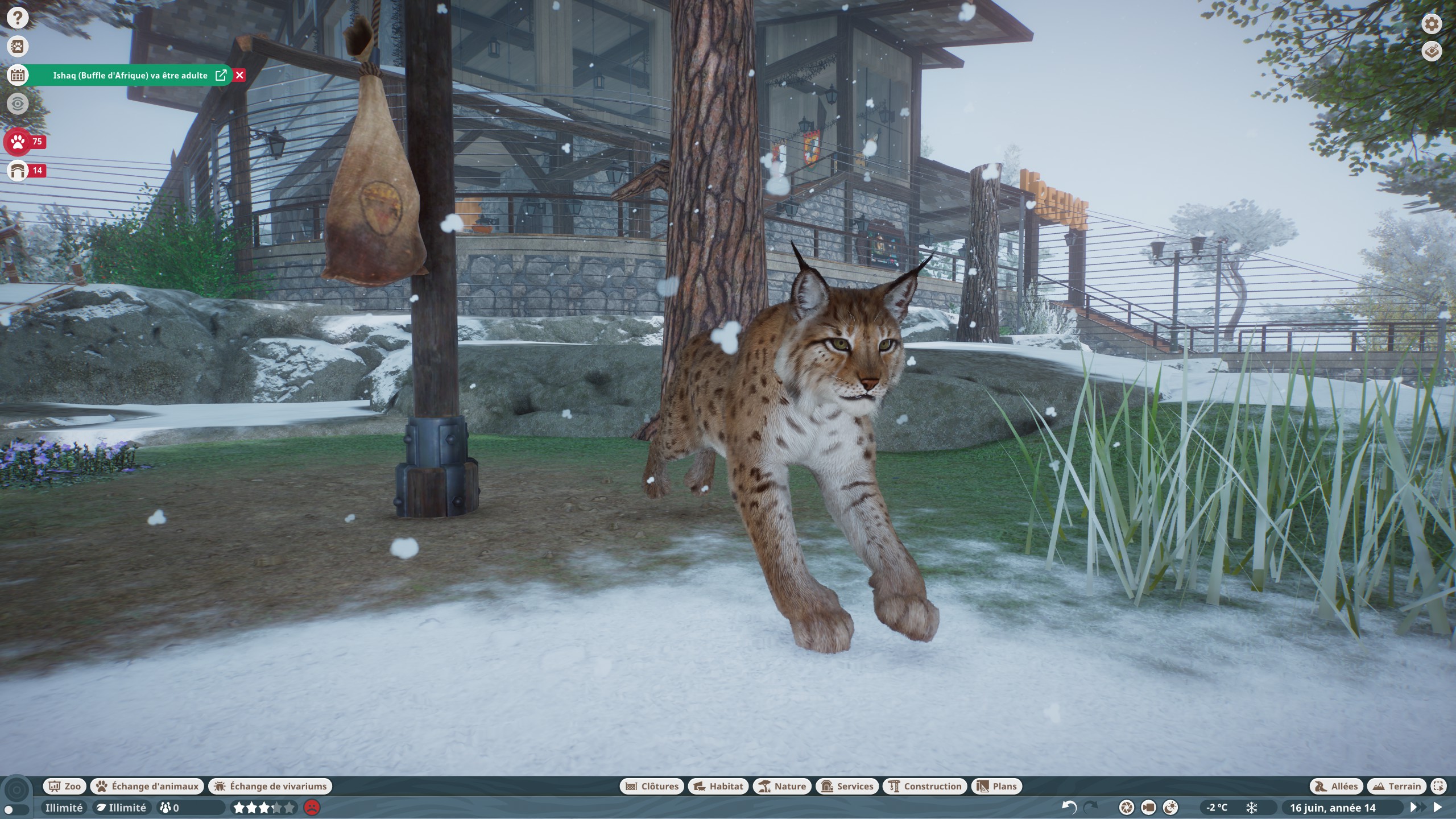Click the red sad face alert icon
The width and height of the screenshot is (1456, 819).
312,808
